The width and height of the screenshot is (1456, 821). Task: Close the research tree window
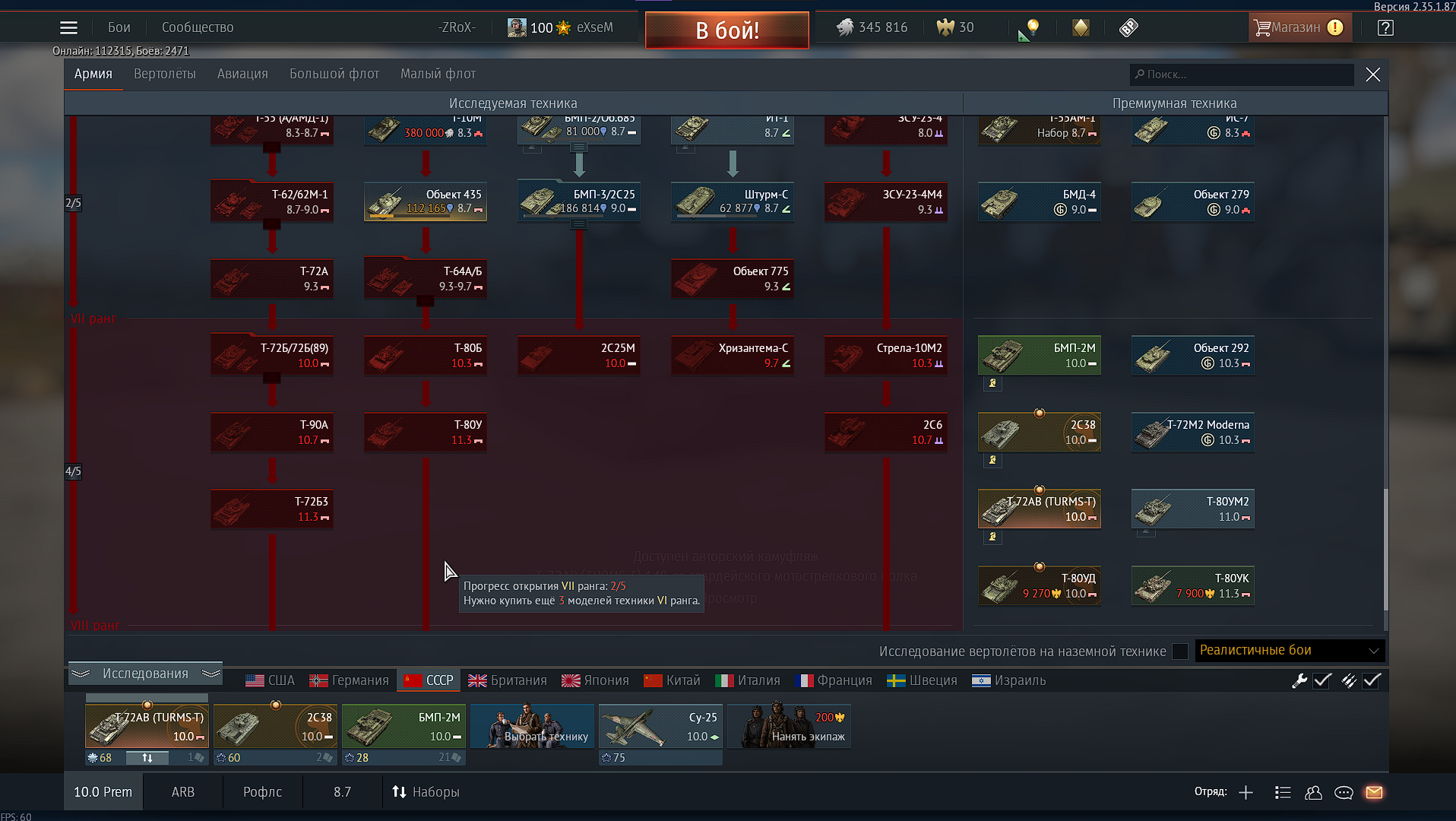[x=1372, y=74]
